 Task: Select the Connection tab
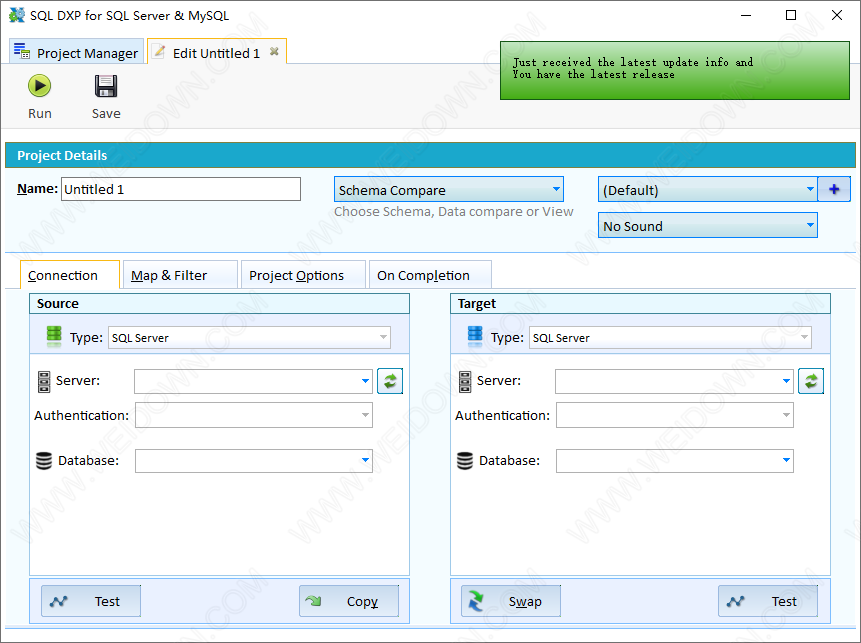(70, 275)
